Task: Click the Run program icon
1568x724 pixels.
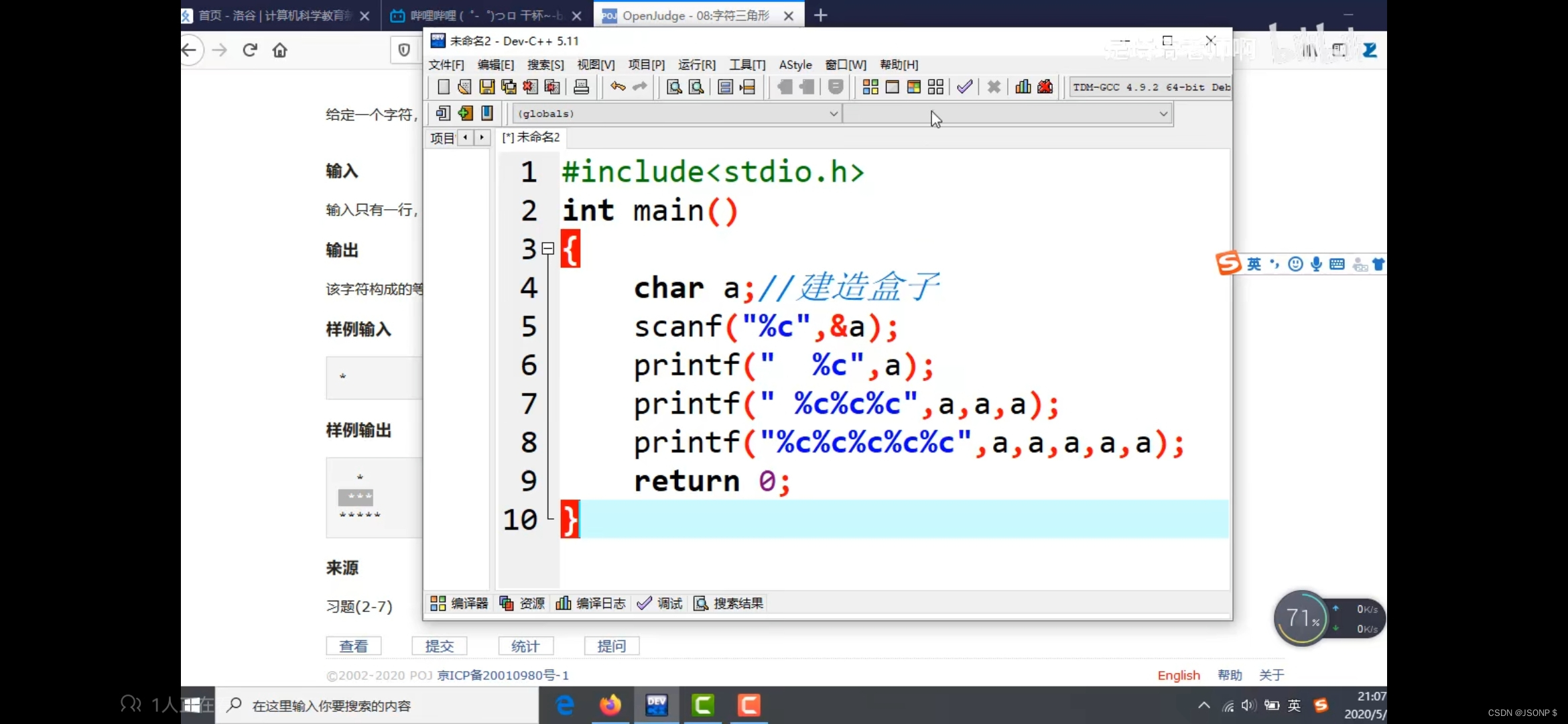Action: pyautogui.click(x=892, y=87)
